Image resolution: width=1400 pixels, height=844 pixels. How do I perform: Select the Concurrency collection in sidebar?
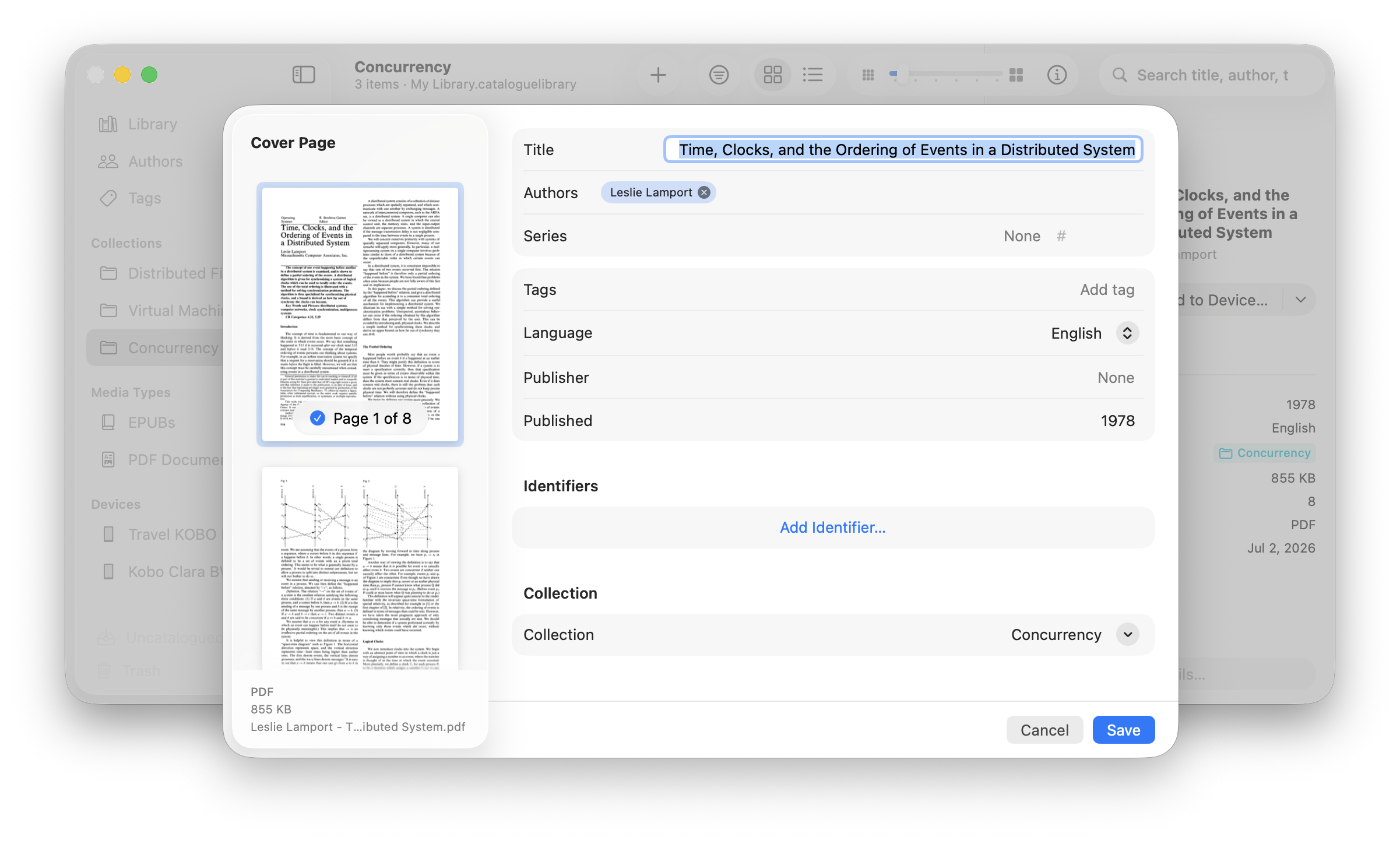155,348
